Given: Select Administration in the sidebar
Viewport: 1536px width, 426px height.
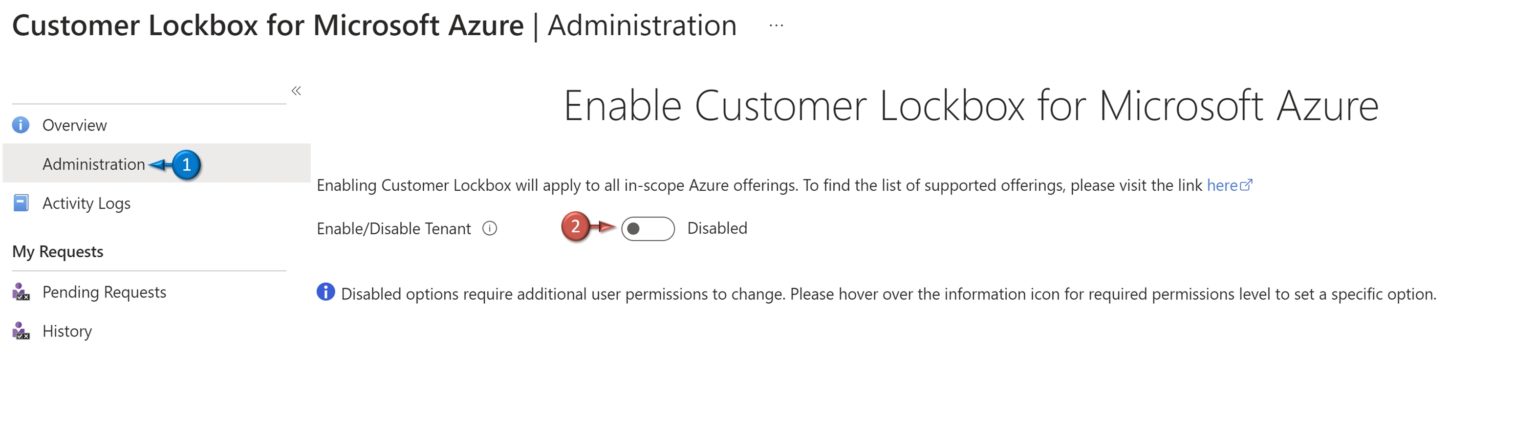Looking at the screenshot, I should click(93, 164).
